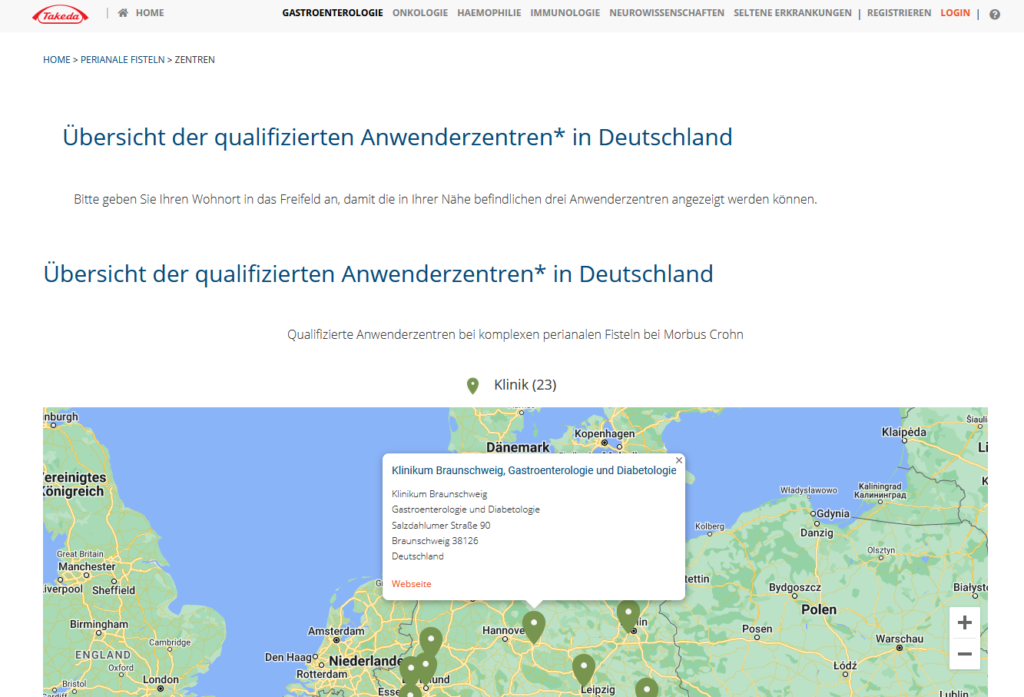Image resolution: width=1024 pixels, height=697 pixels.
Task: Open the Onkologie menu item
Action: [420, 12]
